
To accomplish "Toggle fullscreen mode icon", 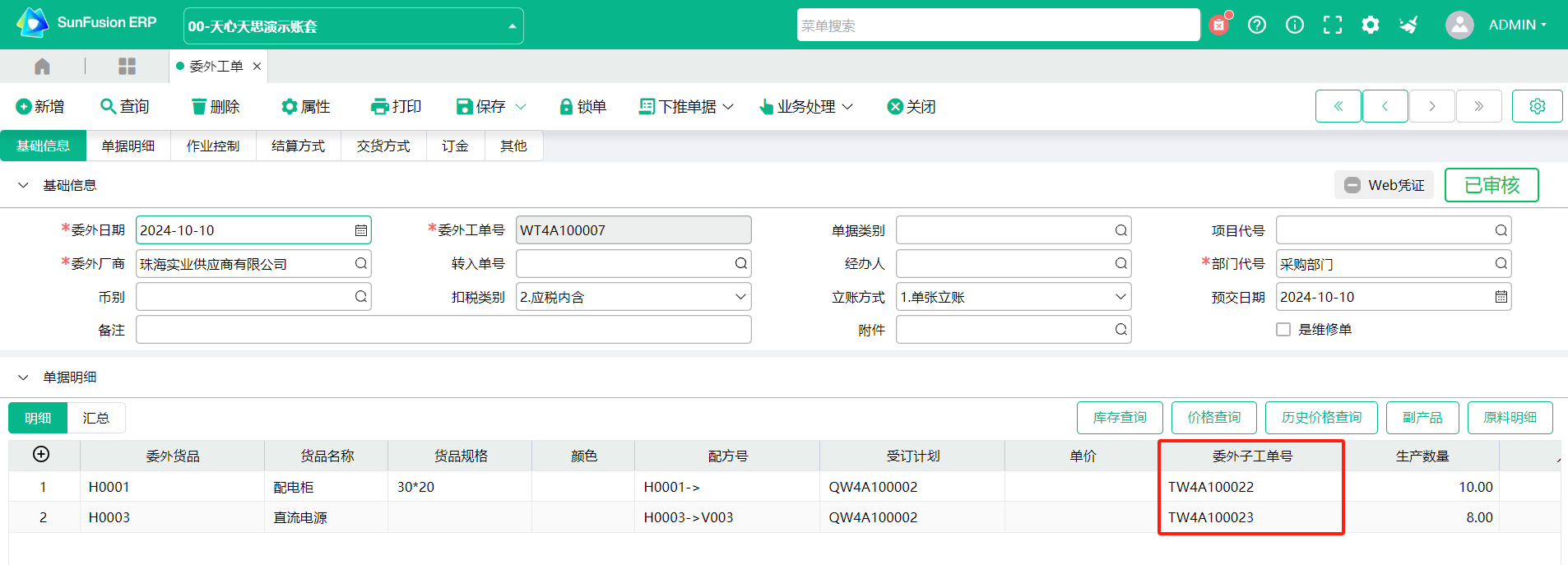I will coord(1333,25).
